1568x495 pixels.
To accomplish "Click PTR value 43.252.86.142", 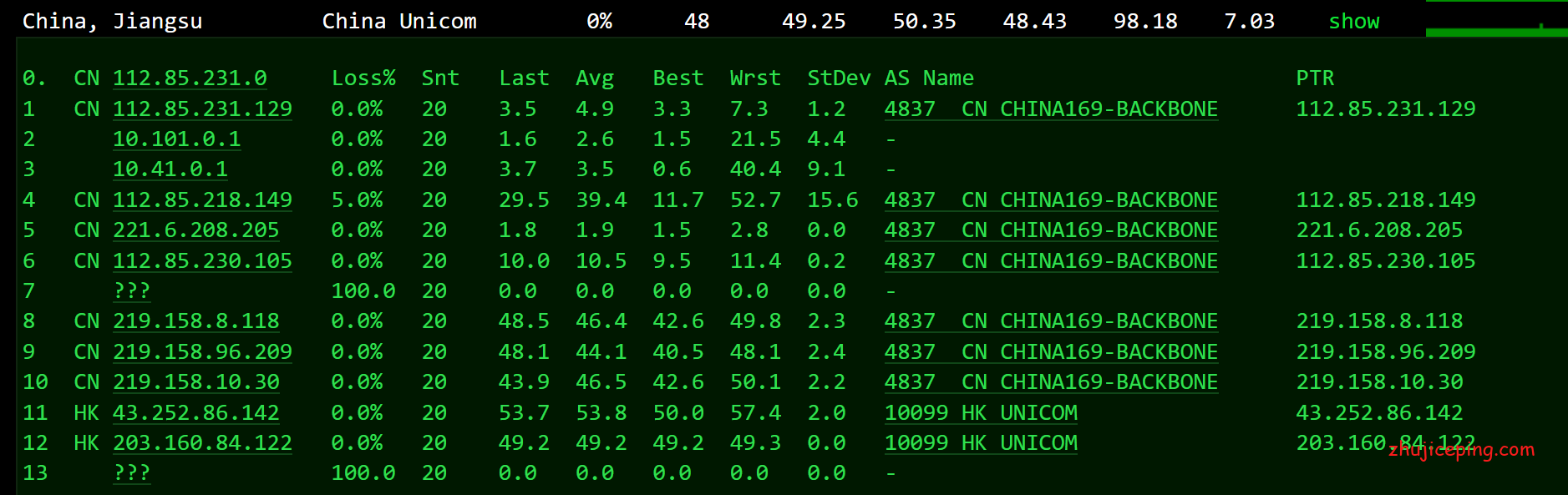I will click(1379, 412).
